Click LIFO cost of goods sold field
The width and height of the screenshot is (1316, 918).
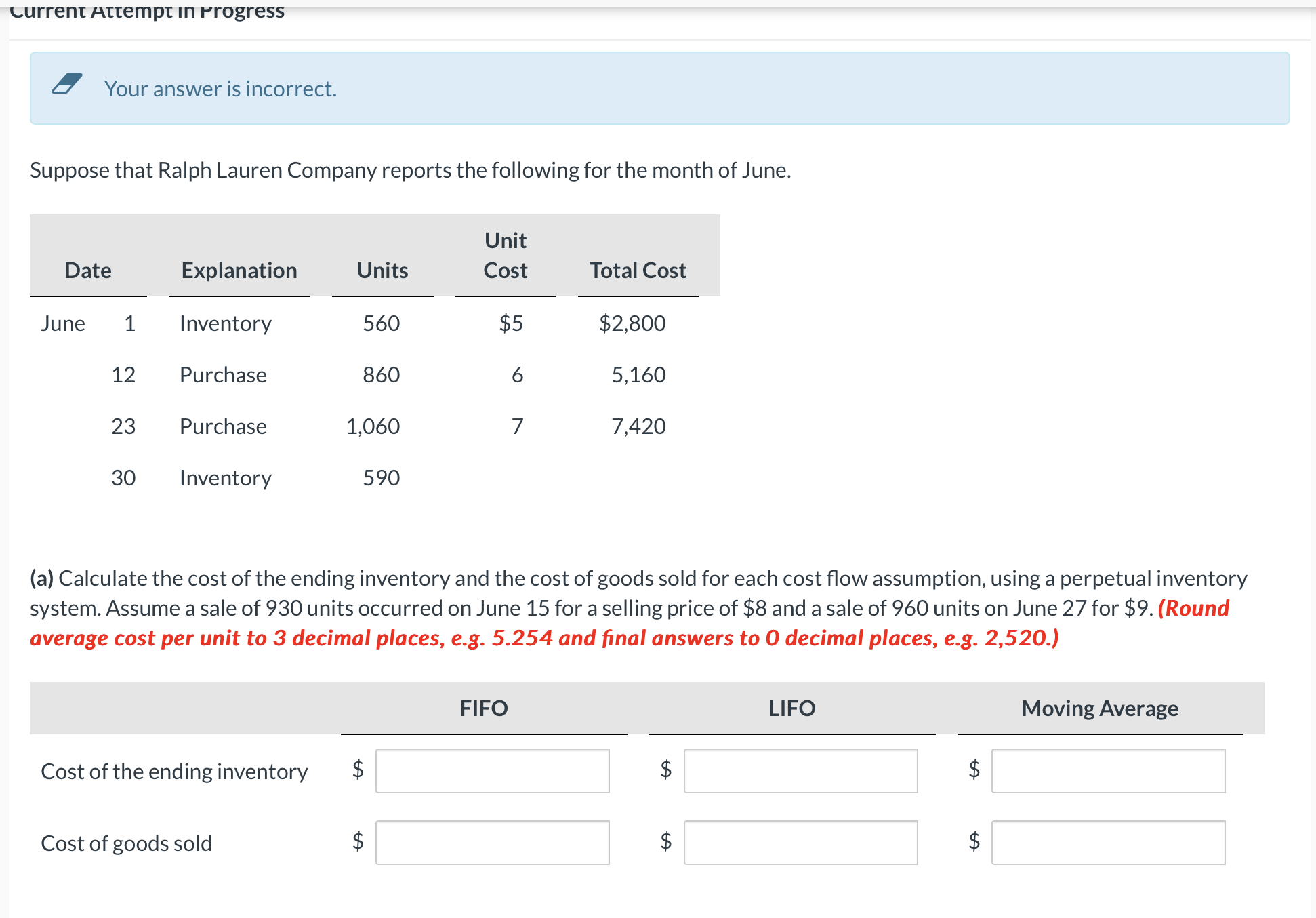click(x=800, y=843)
